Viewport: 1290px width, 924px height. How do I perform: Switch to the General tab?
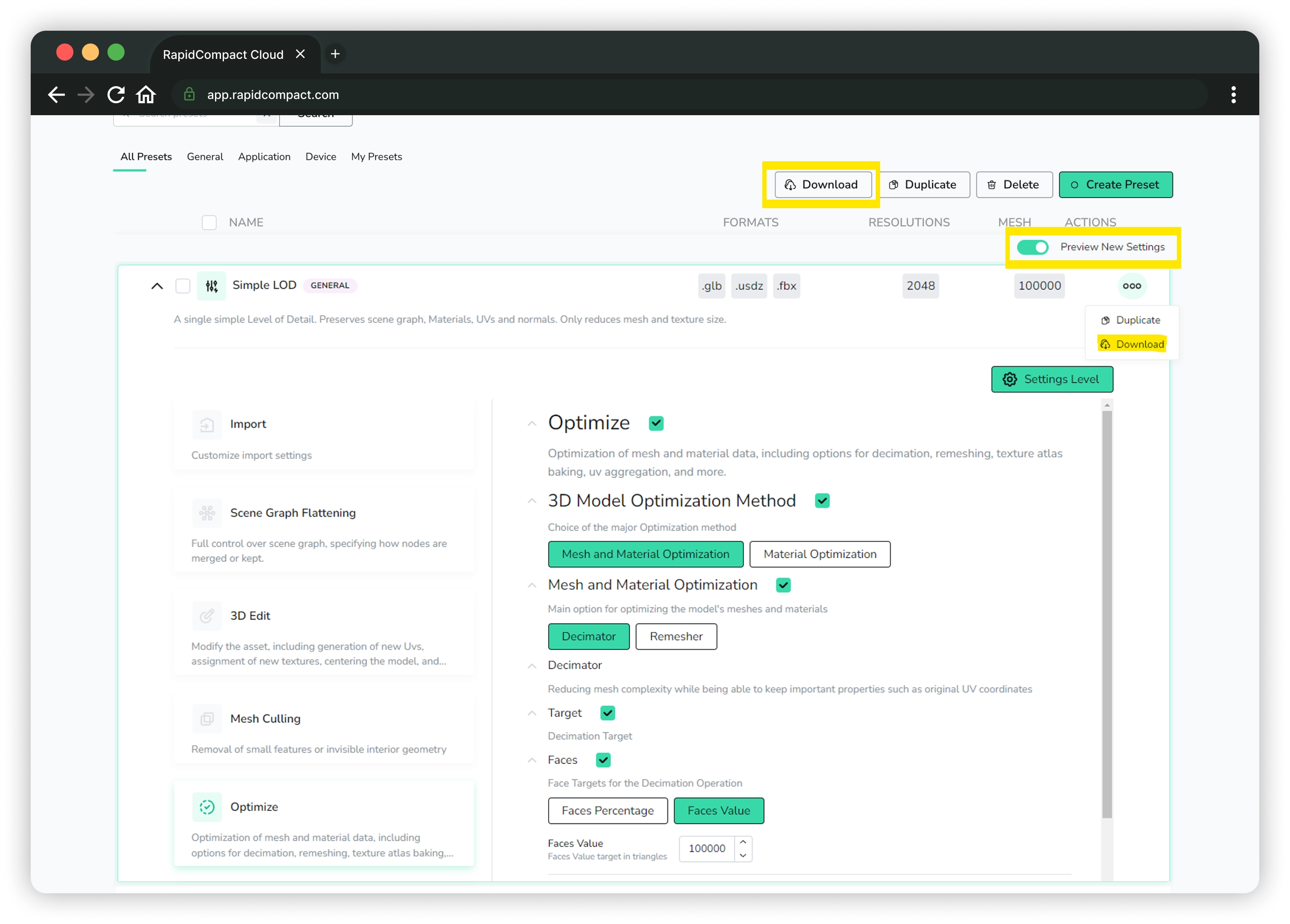pos(205,157)
